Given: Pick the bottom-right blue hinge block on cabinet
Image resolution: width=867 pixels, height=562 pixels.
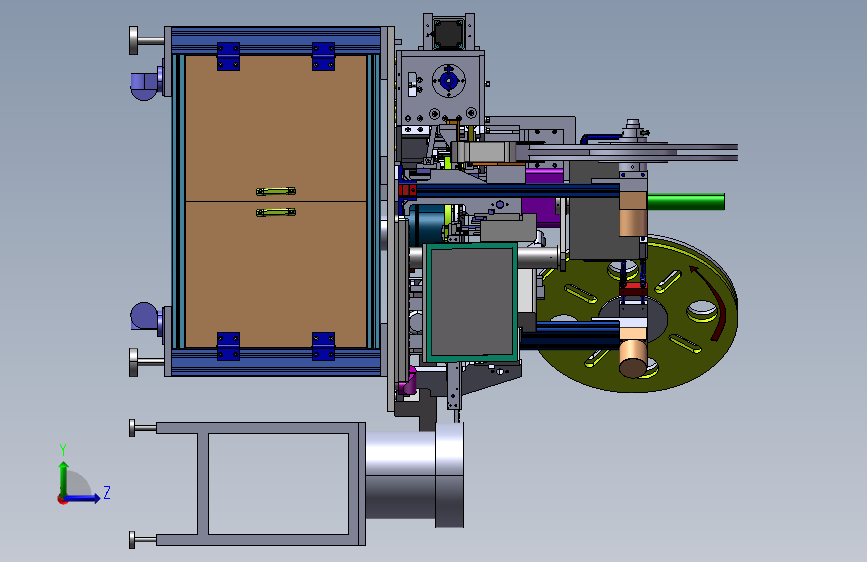Looking at the screenshot, I should [x=323, y=346].
